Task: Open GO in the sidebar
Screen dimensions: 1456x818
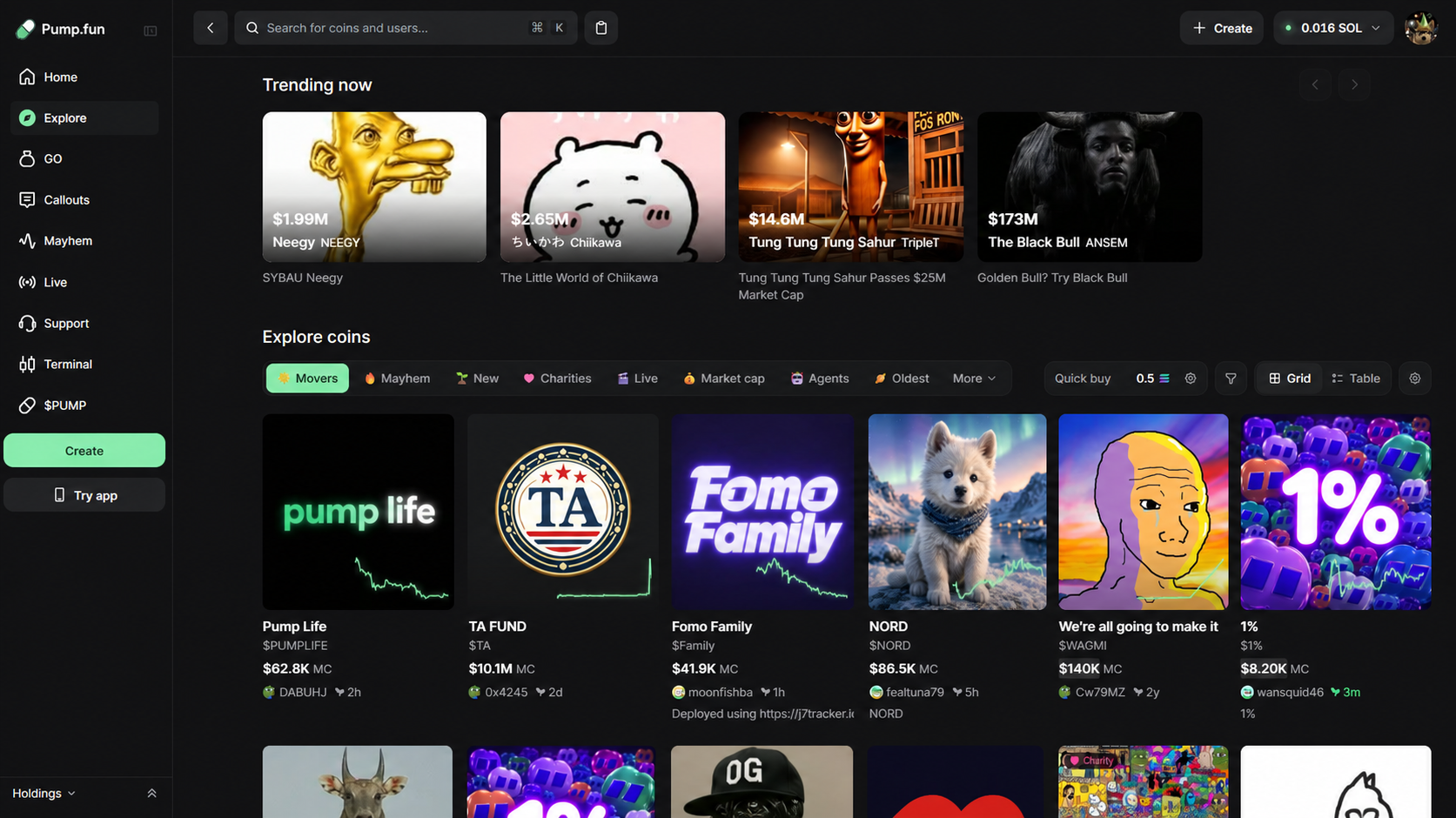Action: 84,158
